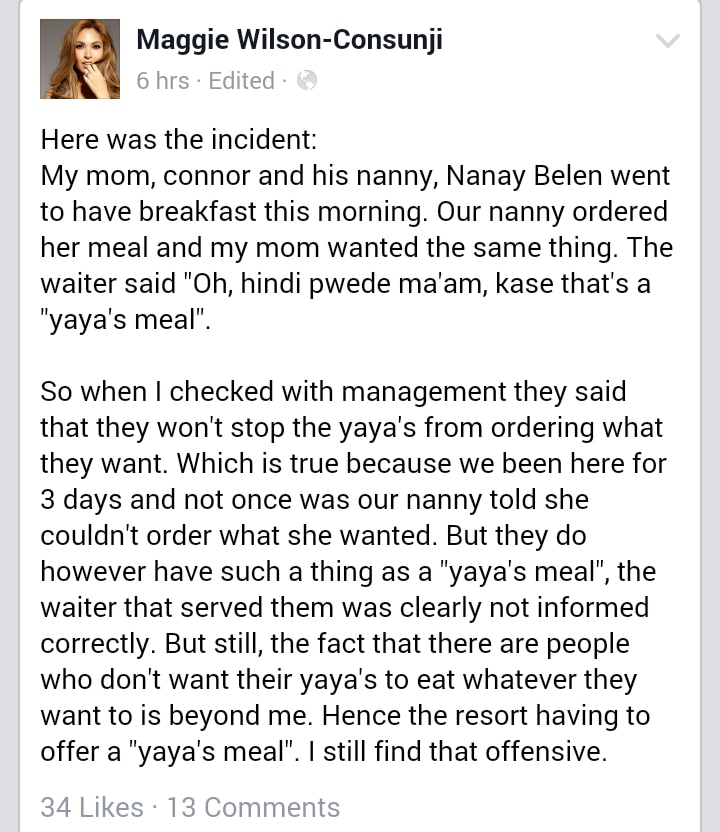Show who liked via 34 Likes
The image size is (720, 832).
[92, 807]
